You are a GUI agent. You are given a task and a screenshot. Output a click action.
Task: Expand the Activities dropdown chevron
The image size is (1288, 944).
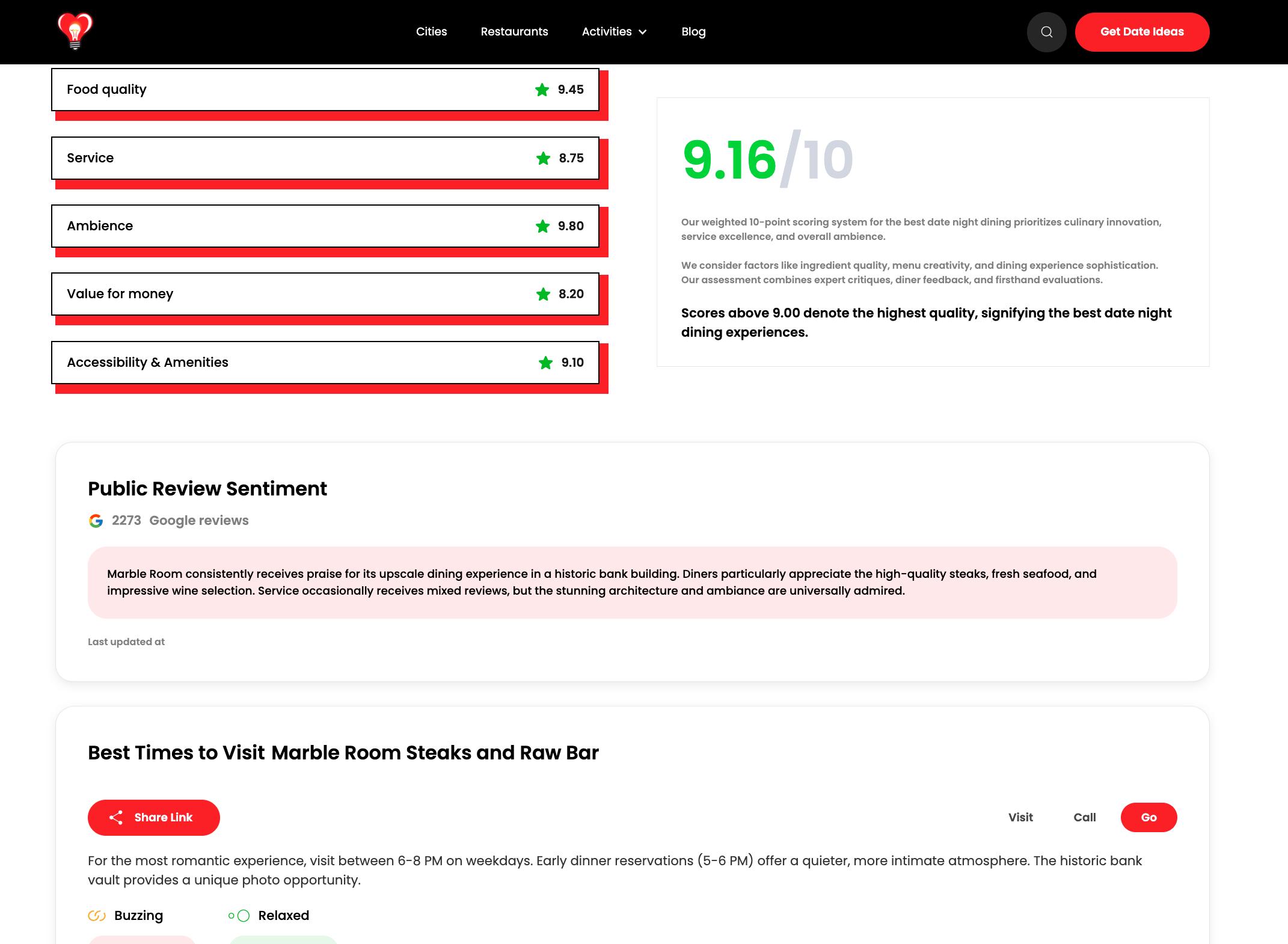[643, 32]
